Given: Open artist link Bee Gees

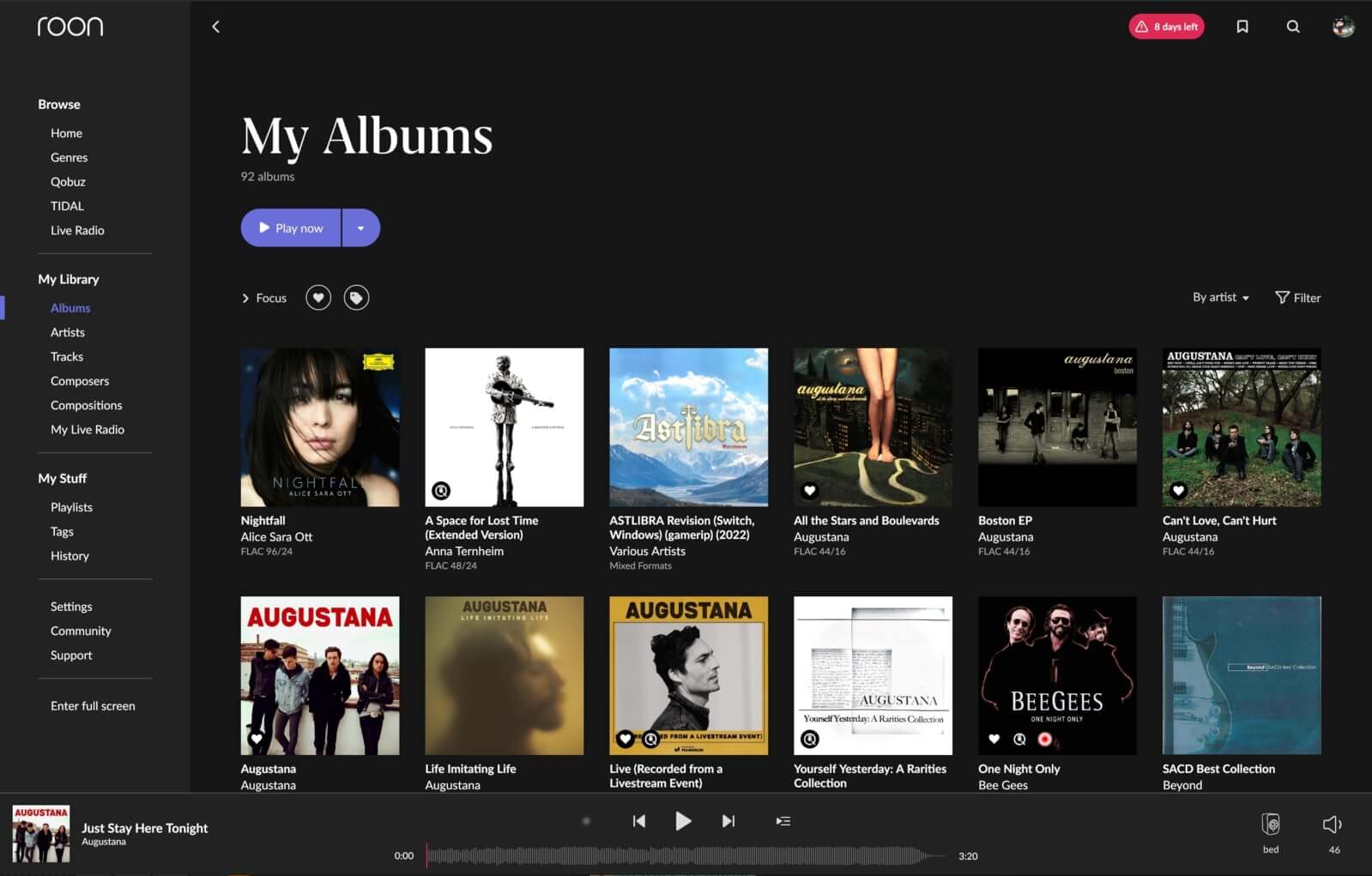Looking at the screenshot, I should coord(1003,785).
